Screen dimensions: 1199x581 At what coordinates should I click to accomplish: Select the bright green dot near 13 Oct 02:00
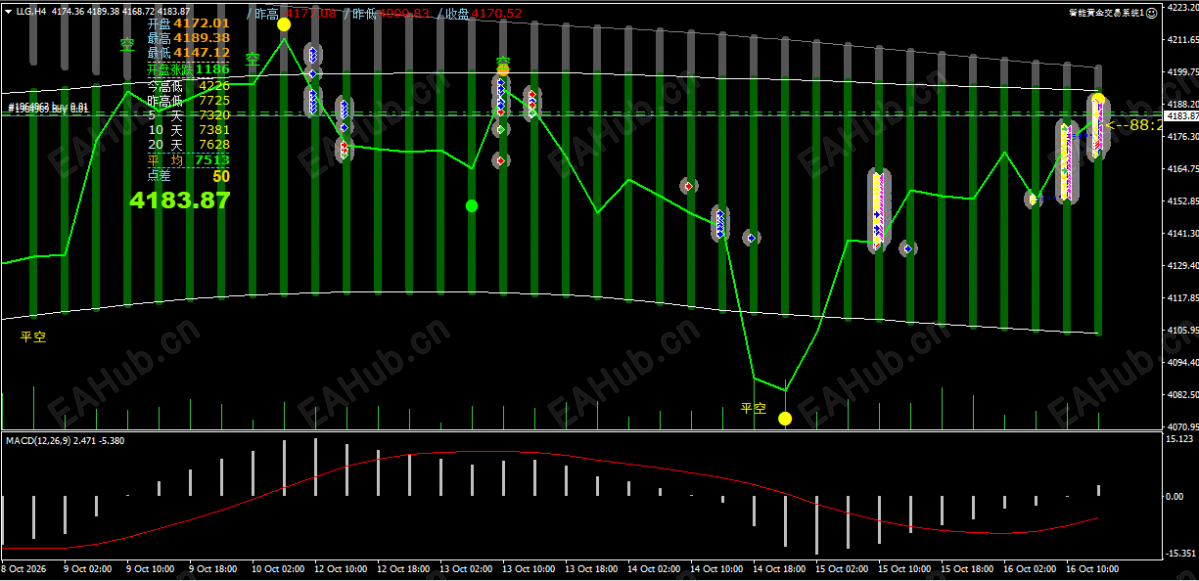[x=472, y=206]
